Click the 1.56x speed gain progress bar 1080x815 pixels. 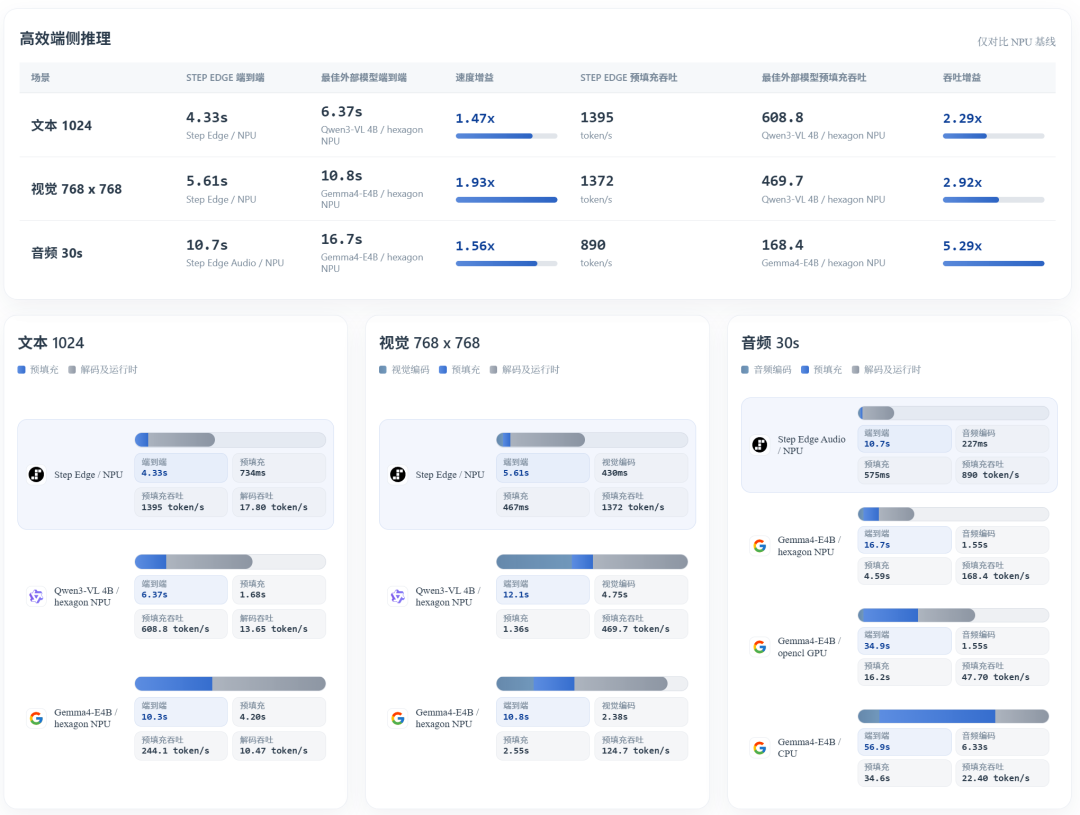tap(506, 263)
